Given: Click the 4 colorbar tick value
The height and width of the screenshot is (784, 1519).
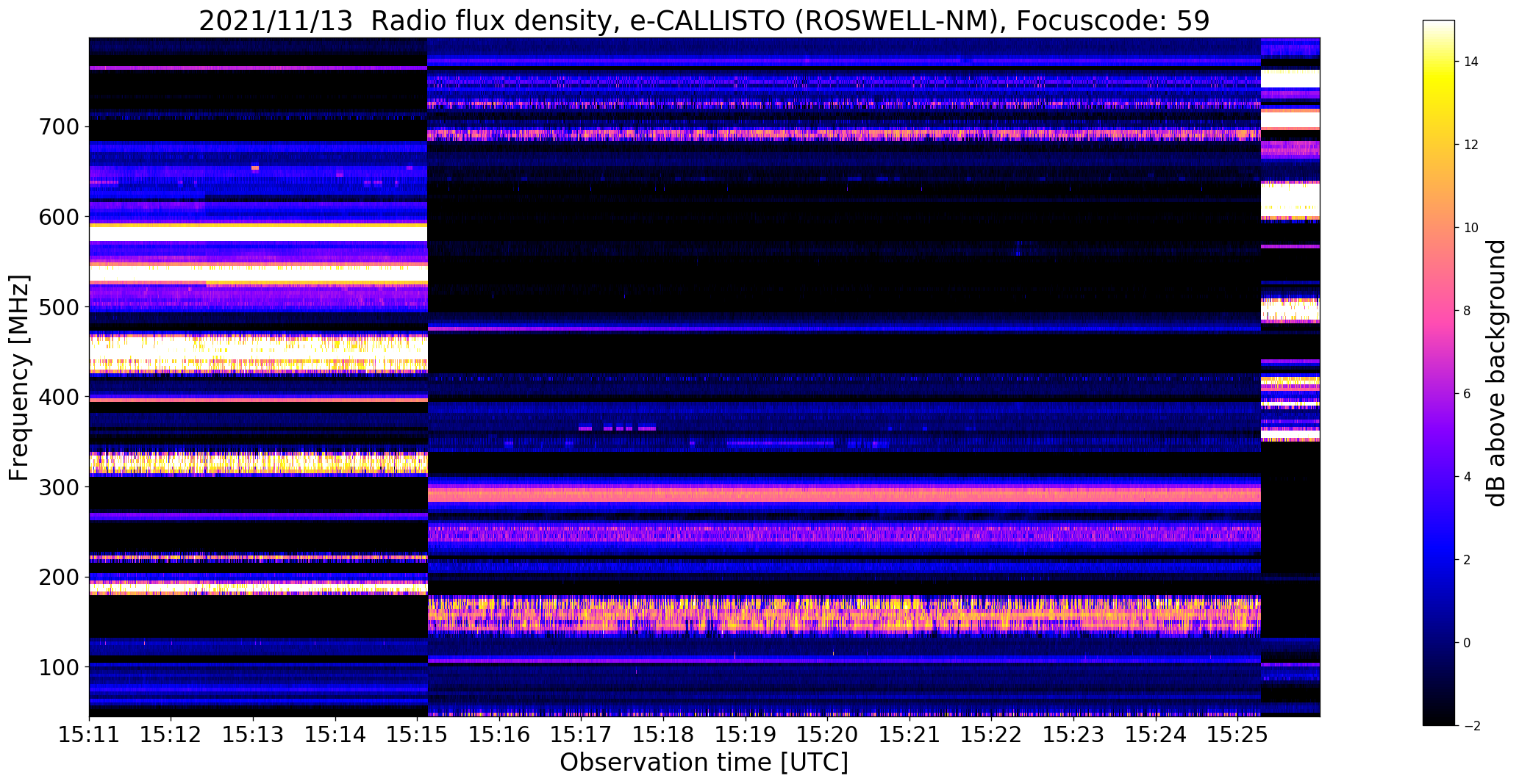Looking at the screenshot, I should coord(1468,477).
